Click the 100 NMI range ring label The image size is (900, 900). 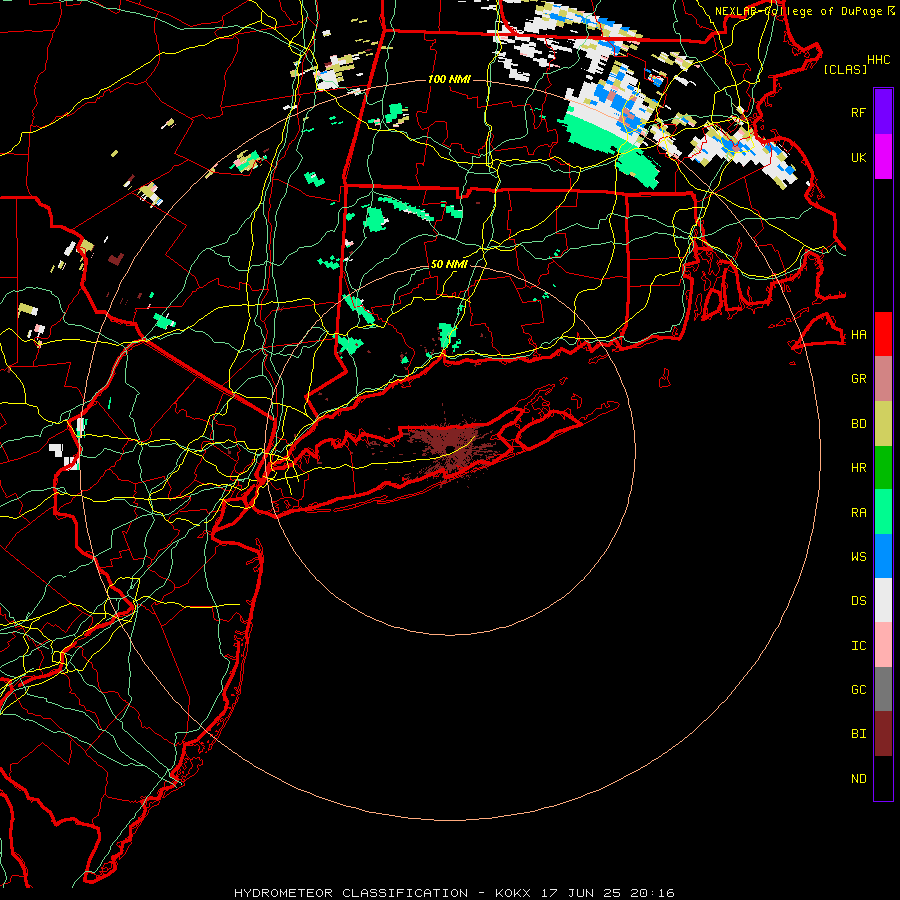[x=449, y=79]
